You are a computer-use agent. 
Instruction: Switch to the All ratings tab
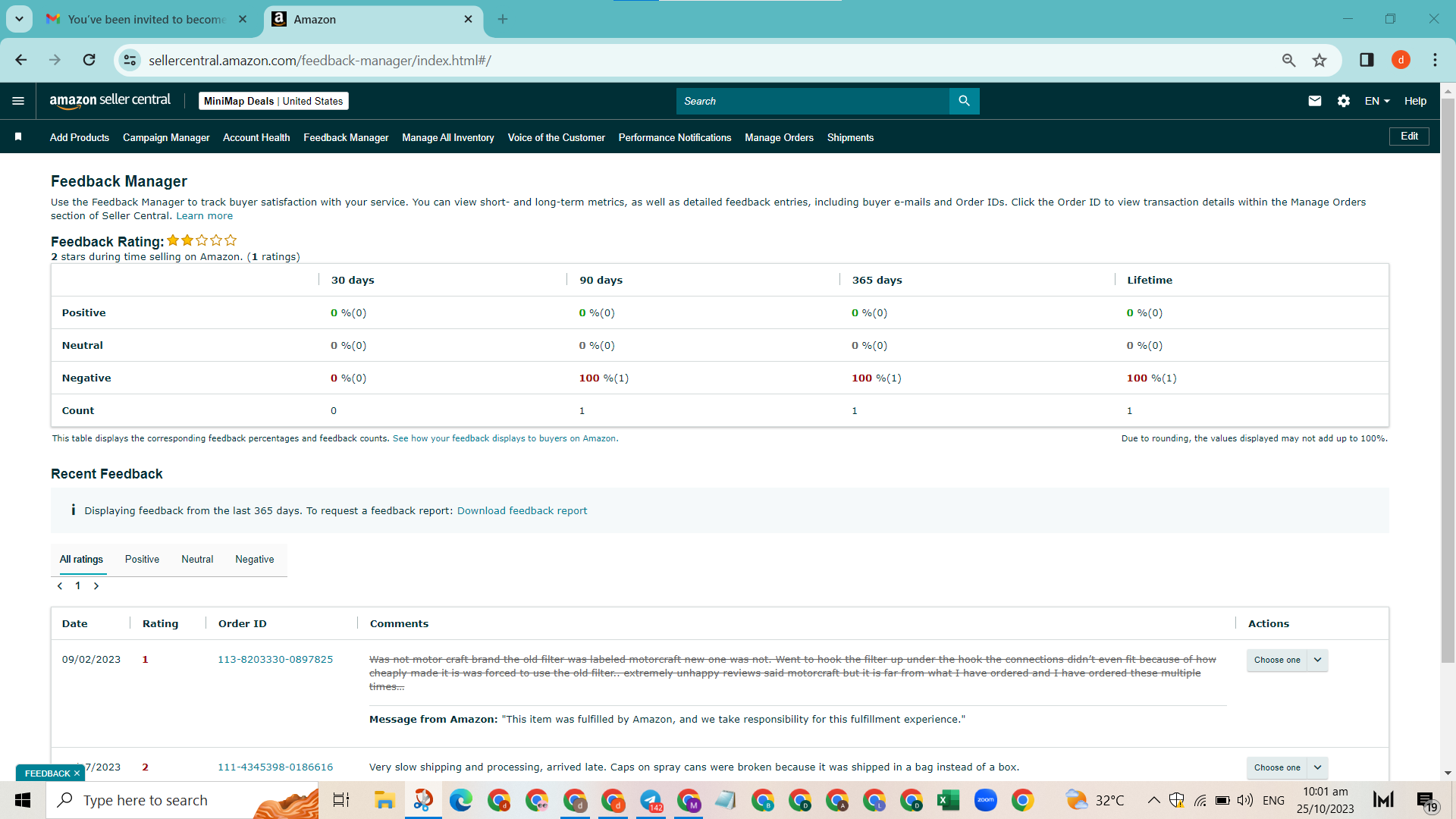pos(81,560)
